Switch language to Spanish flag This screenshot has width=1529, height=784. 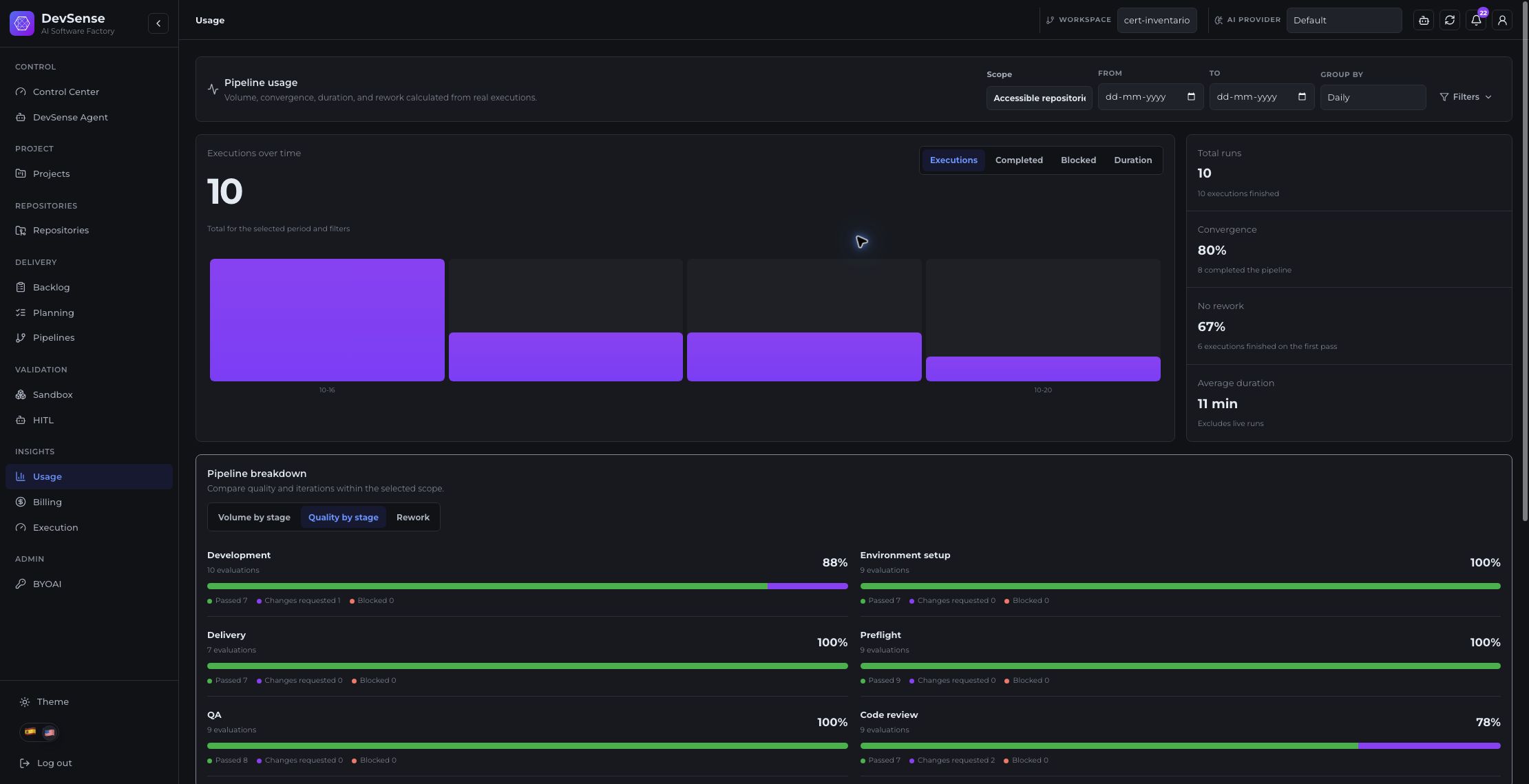coord(30,732)
